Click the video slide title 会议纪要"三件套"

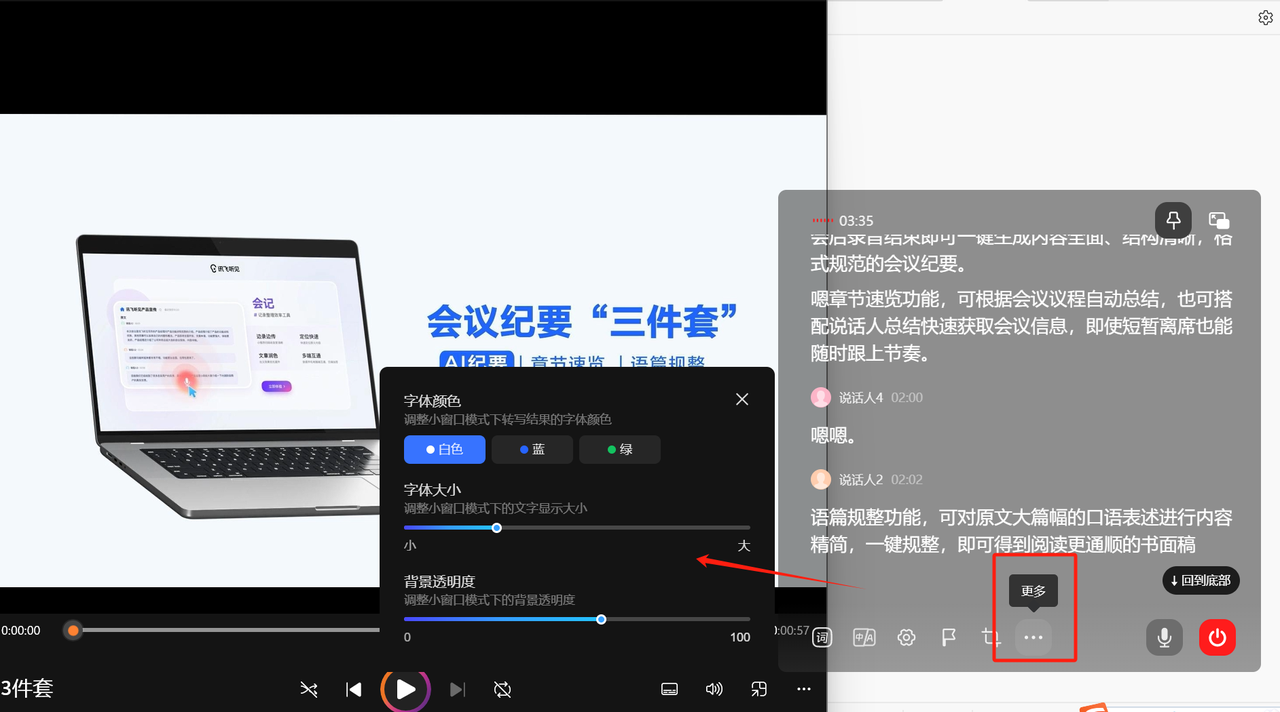click(x=583, y=320)
